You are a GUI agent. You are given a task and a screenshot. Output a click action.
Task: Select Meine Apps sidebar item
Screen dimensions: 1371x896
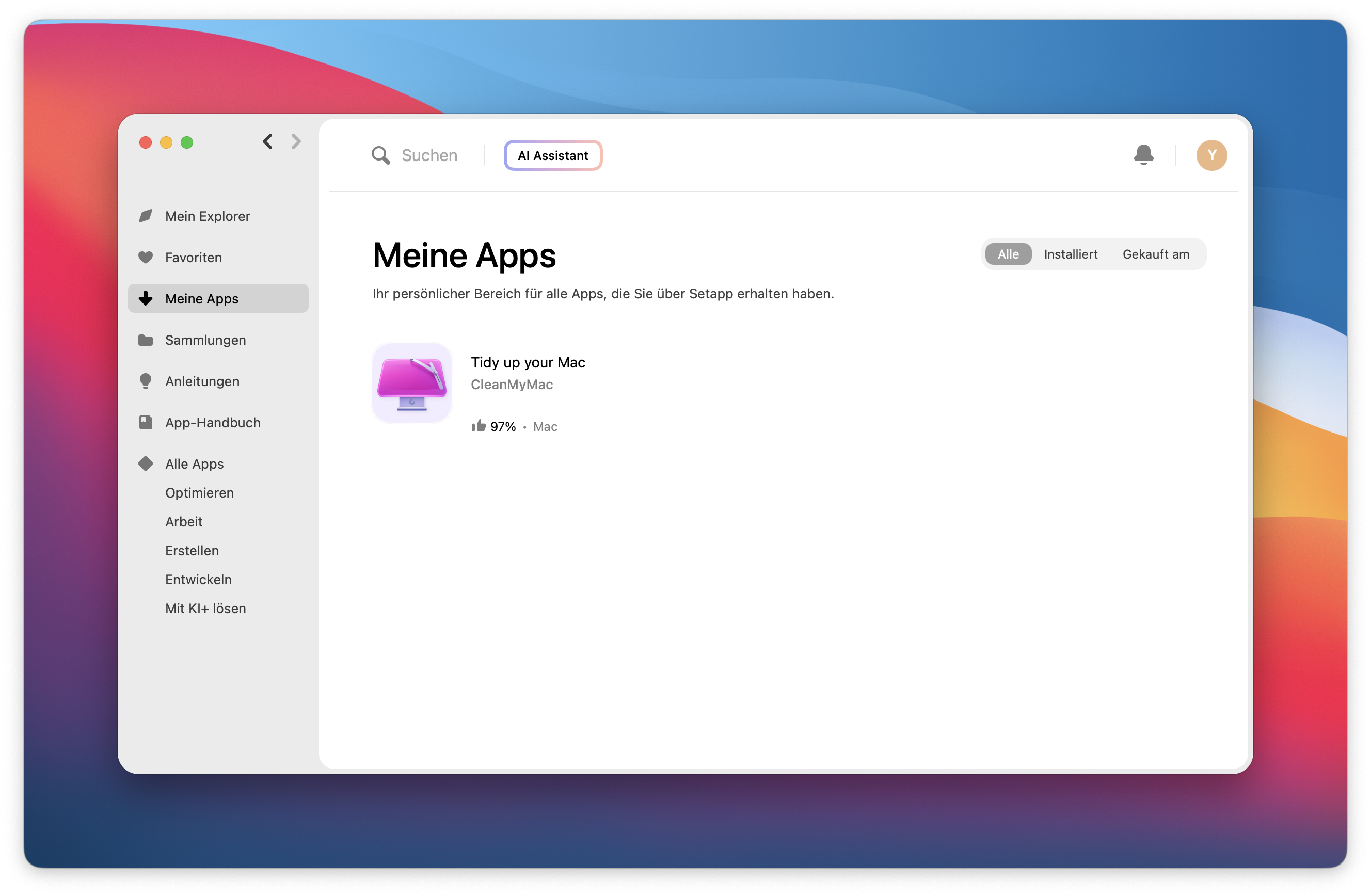pyautogui.click(x=218, y=298)
